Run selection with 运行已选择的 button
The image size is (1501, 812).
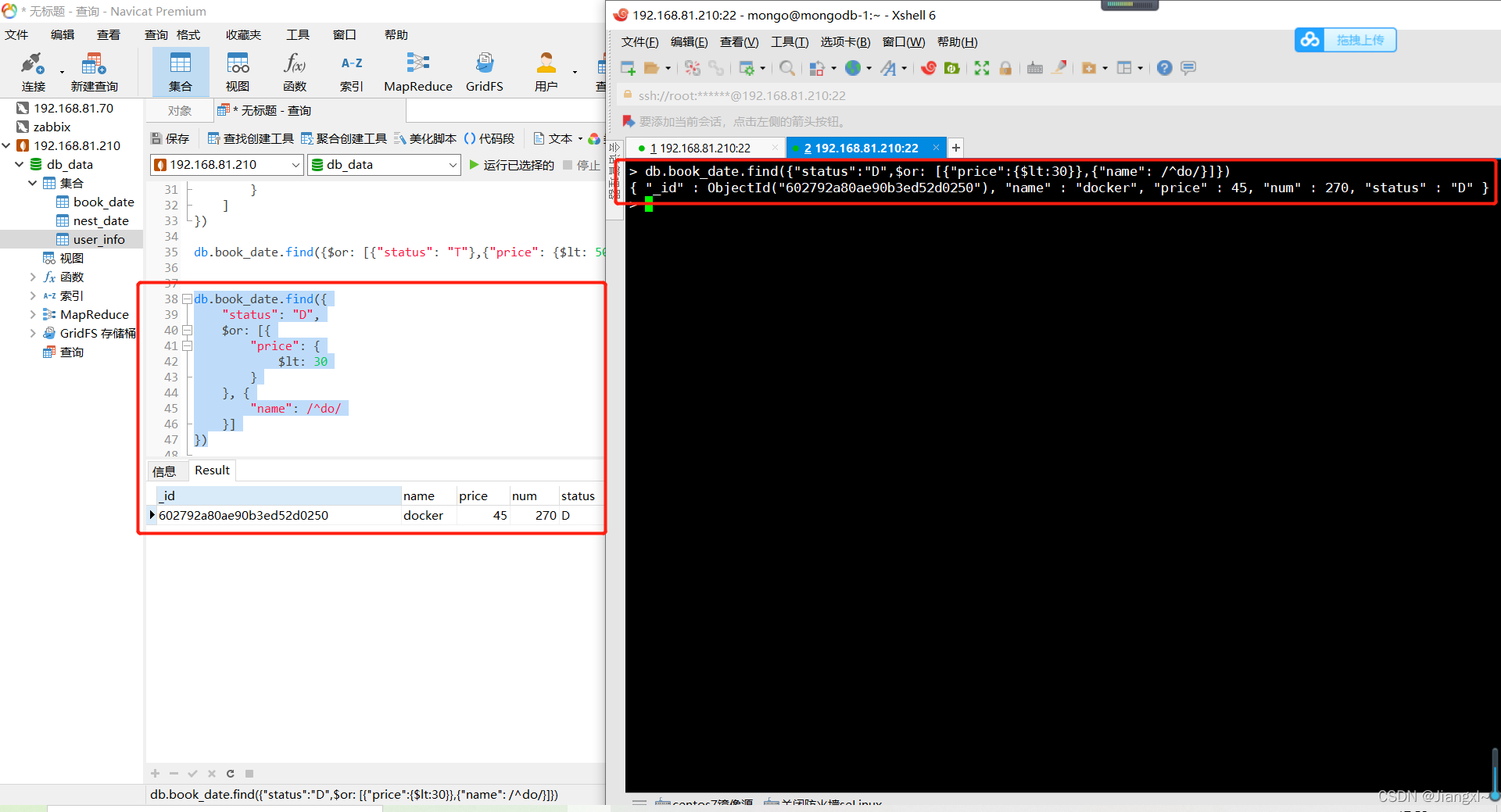[x=512, y=165]
